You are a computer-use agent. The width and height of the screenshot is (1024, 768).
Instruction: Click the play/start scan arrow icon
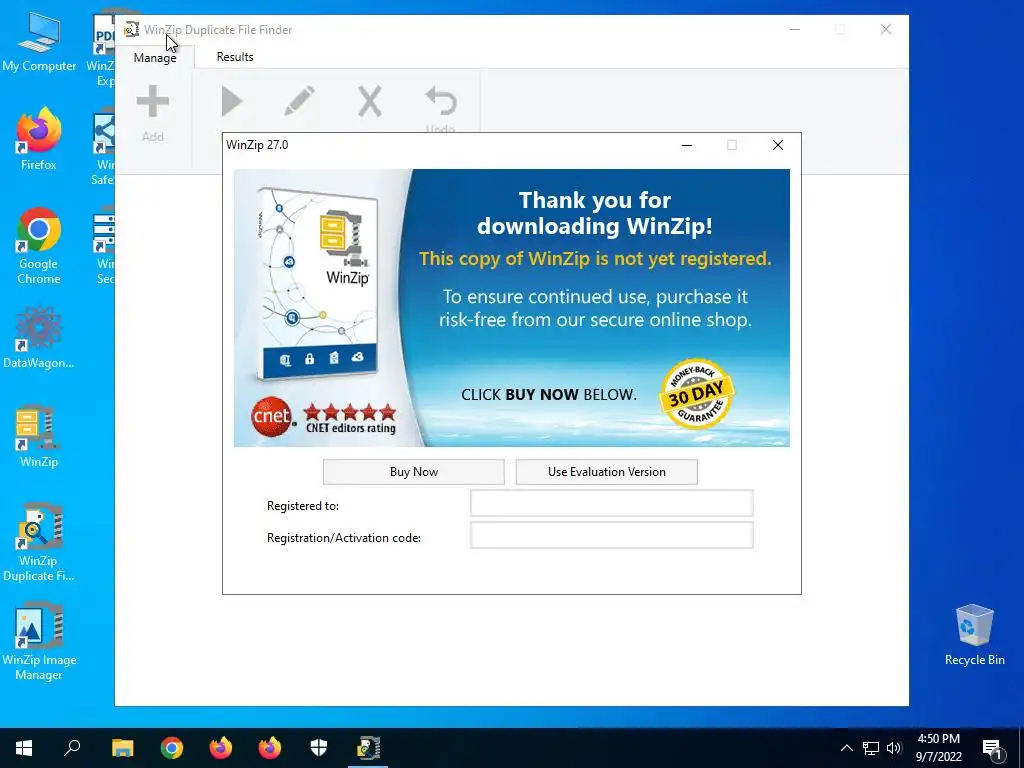[x=231, y=102]
